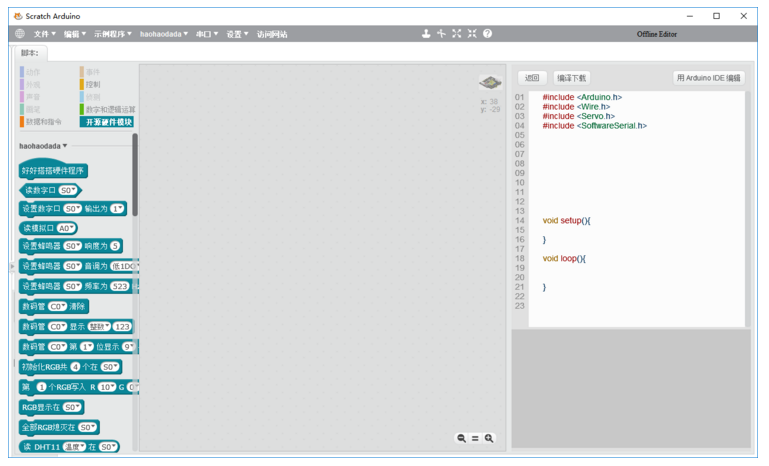769x466 pixels.
Task: Select the 数字和逻辑运算 block category
Action: pyautogui.click(x=107, y=109)
